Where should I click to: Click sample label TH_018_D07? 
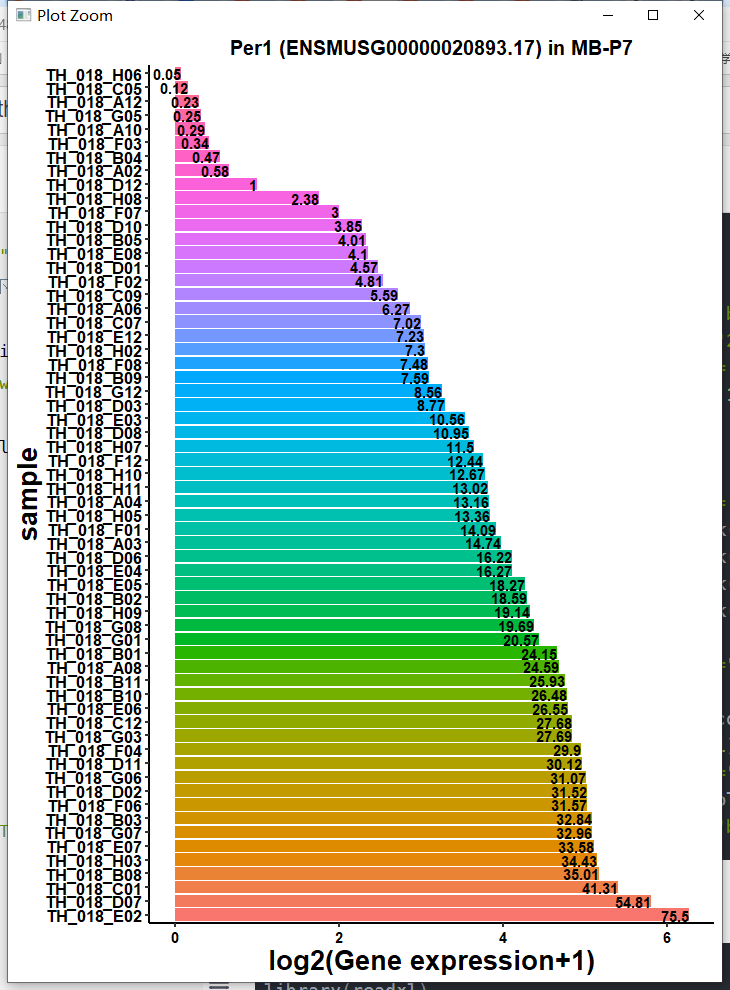[94, 903]
